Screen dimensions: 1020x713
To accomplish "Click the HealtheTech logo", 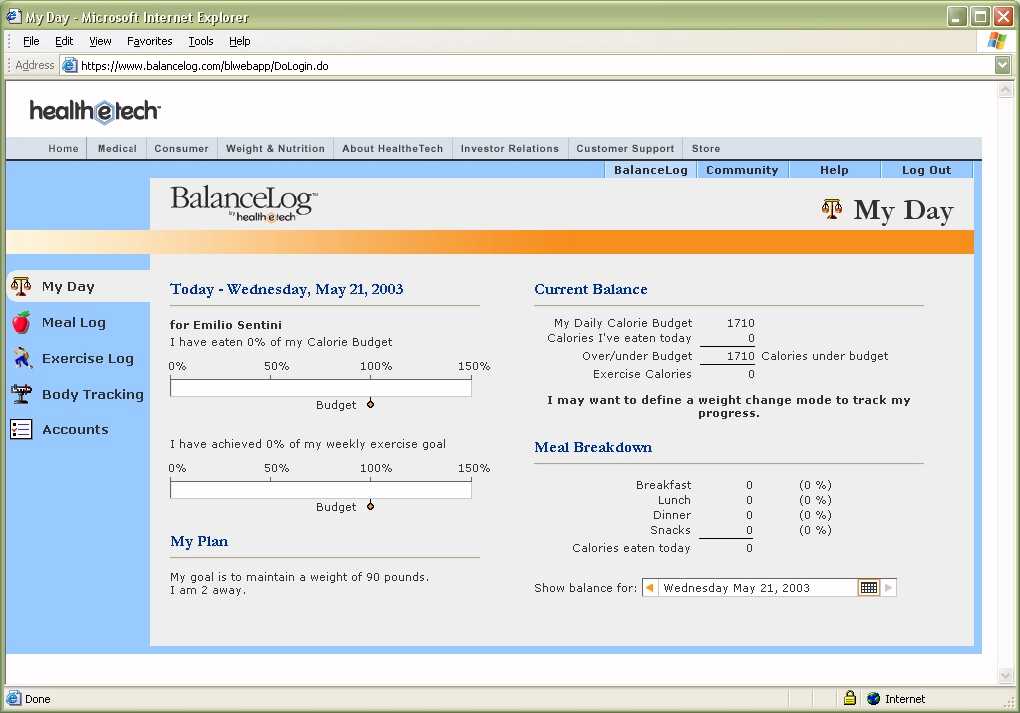I will 94,111.
